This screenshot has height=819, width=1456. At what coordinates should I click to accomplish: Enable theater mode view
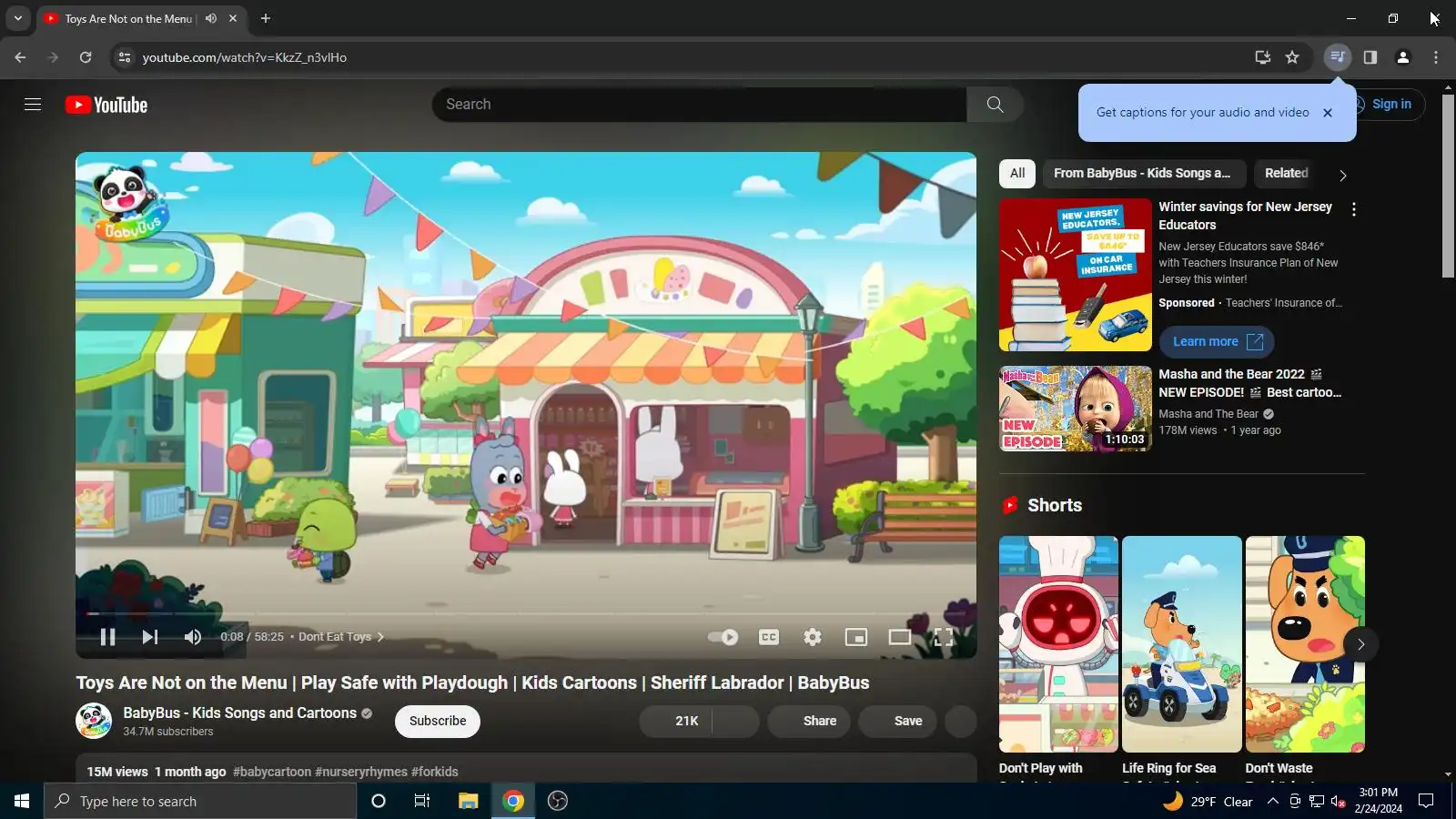pyautogui.click(x=900, y=637)
